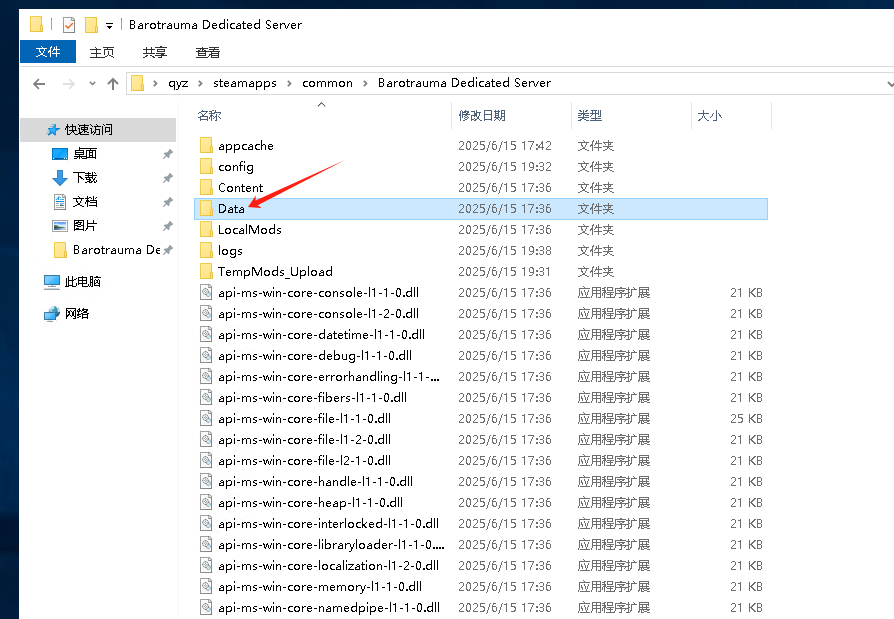
Task: Click the pin icon next to 桌面
Action: coord(168,154)
